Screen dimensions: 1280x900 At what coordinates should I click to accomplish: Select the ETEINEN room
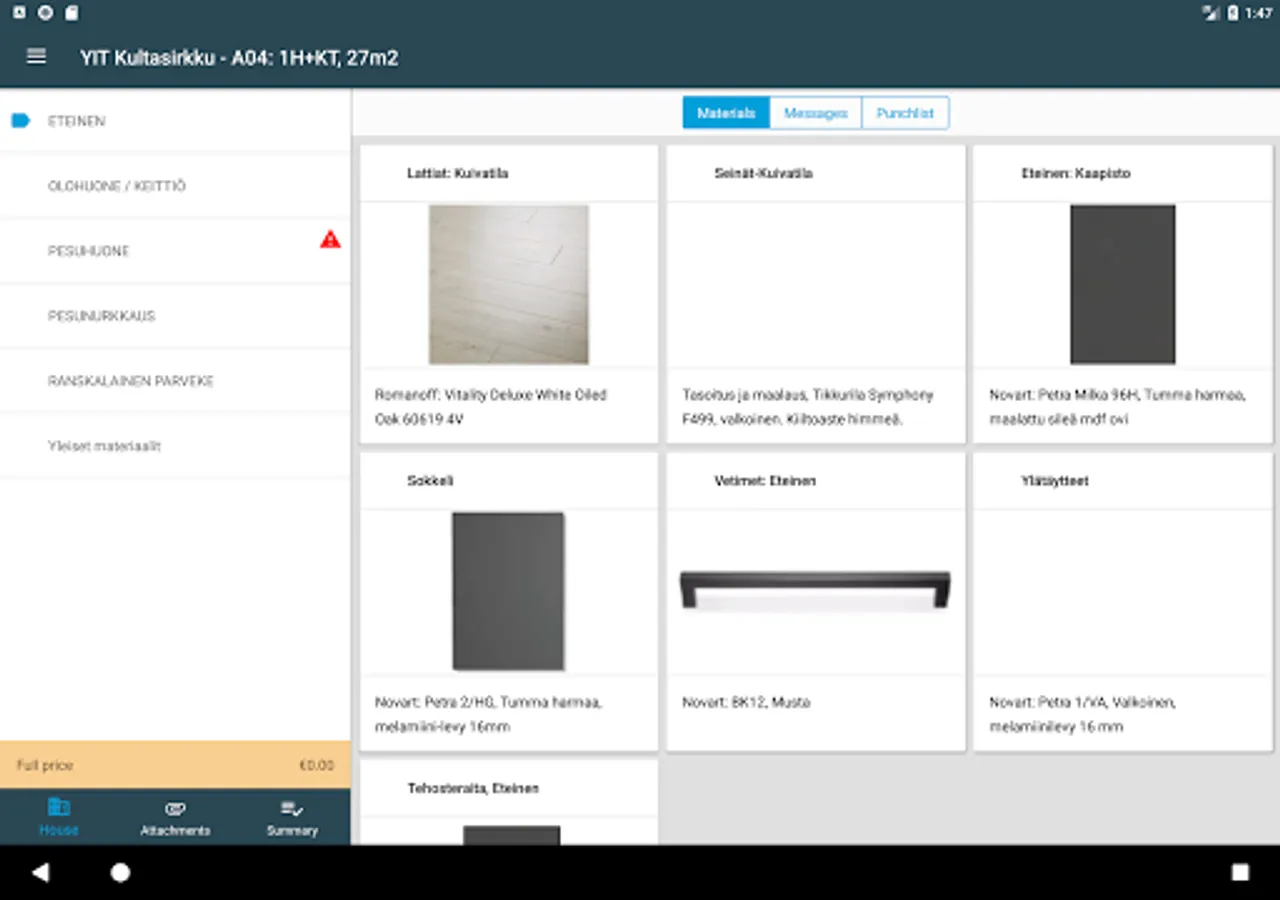(x=175, y=121)
